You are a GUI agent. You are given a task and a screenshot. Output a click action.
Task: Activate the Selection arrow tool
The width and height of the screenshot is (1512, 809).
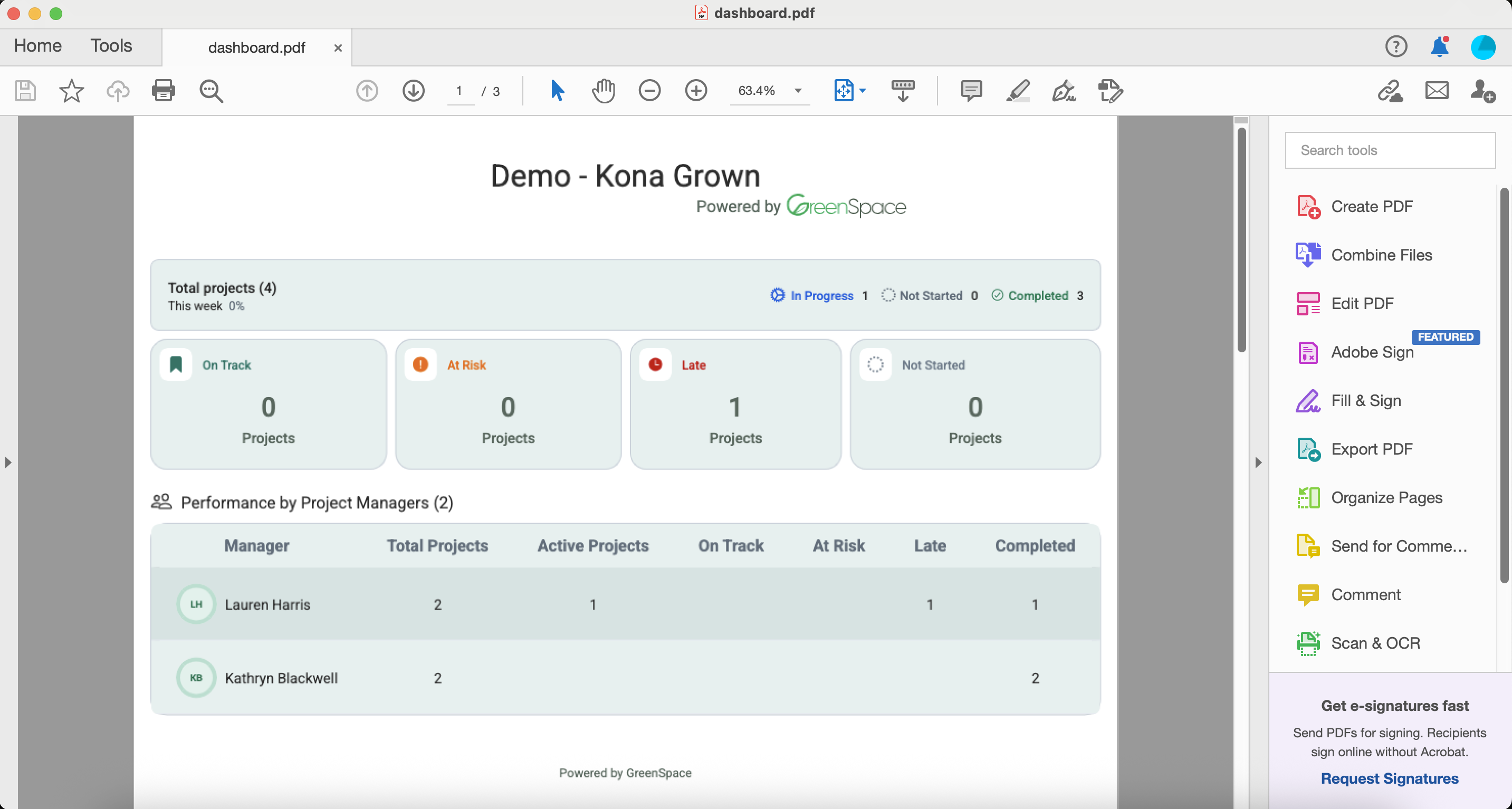point(557,91)
